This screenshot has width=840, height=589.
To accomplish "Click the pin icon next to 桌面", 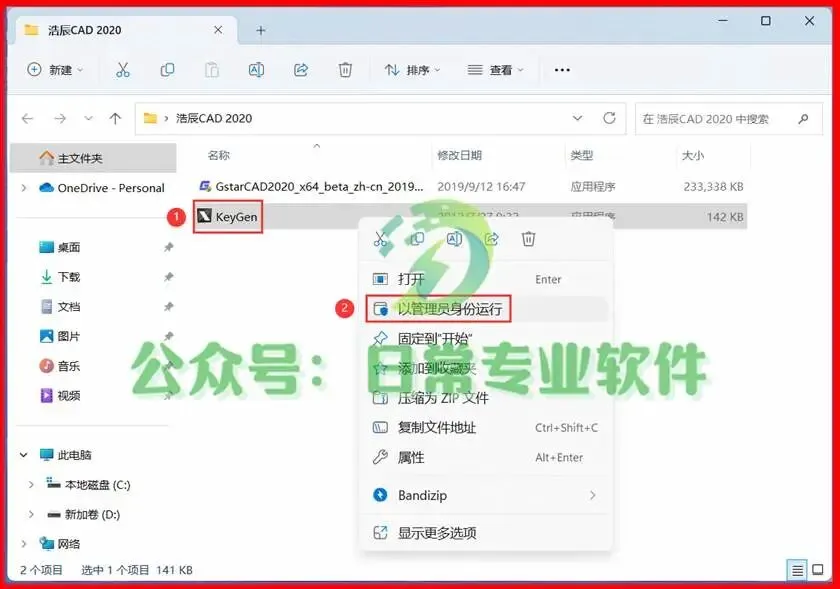I will (x=169, y=247).
